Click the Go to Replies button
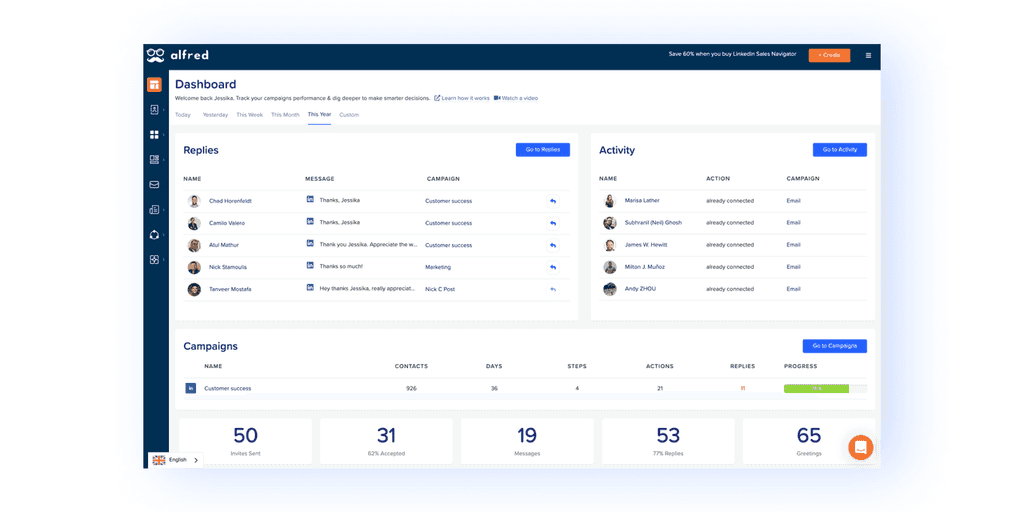 point(543,150)
